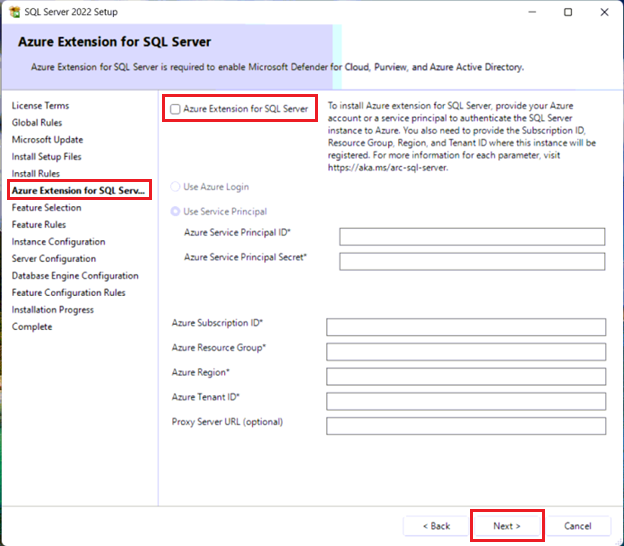Select the Use Service Principal radio button
The width and height of the screenshot is (624, 546).
point(175,211)
